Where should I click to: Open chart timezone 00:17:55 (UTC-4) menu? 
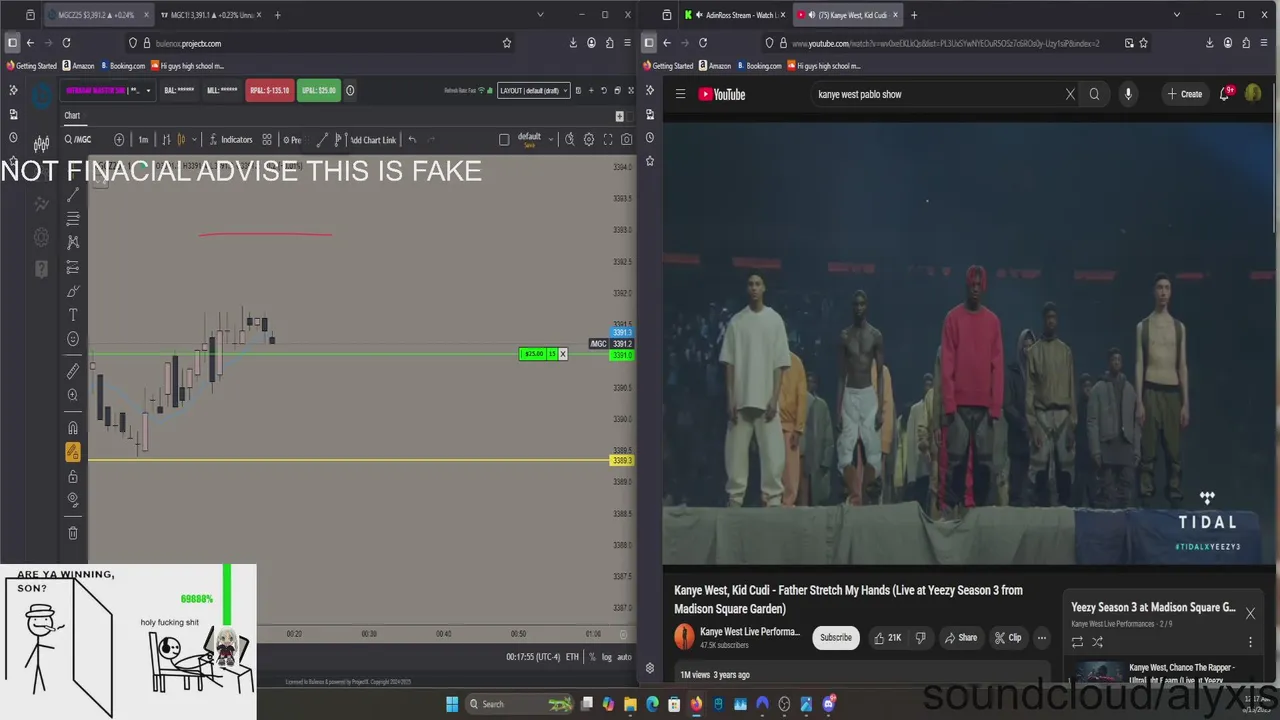(x=533, y=657)
